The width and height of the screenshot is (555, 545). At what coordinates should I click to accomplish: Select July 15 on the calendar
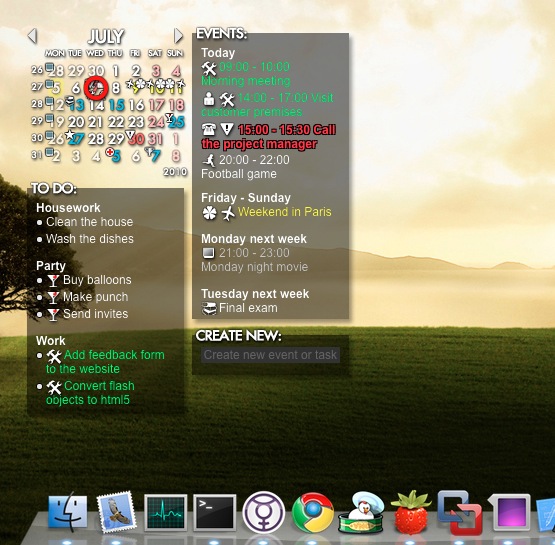point(117,105)
